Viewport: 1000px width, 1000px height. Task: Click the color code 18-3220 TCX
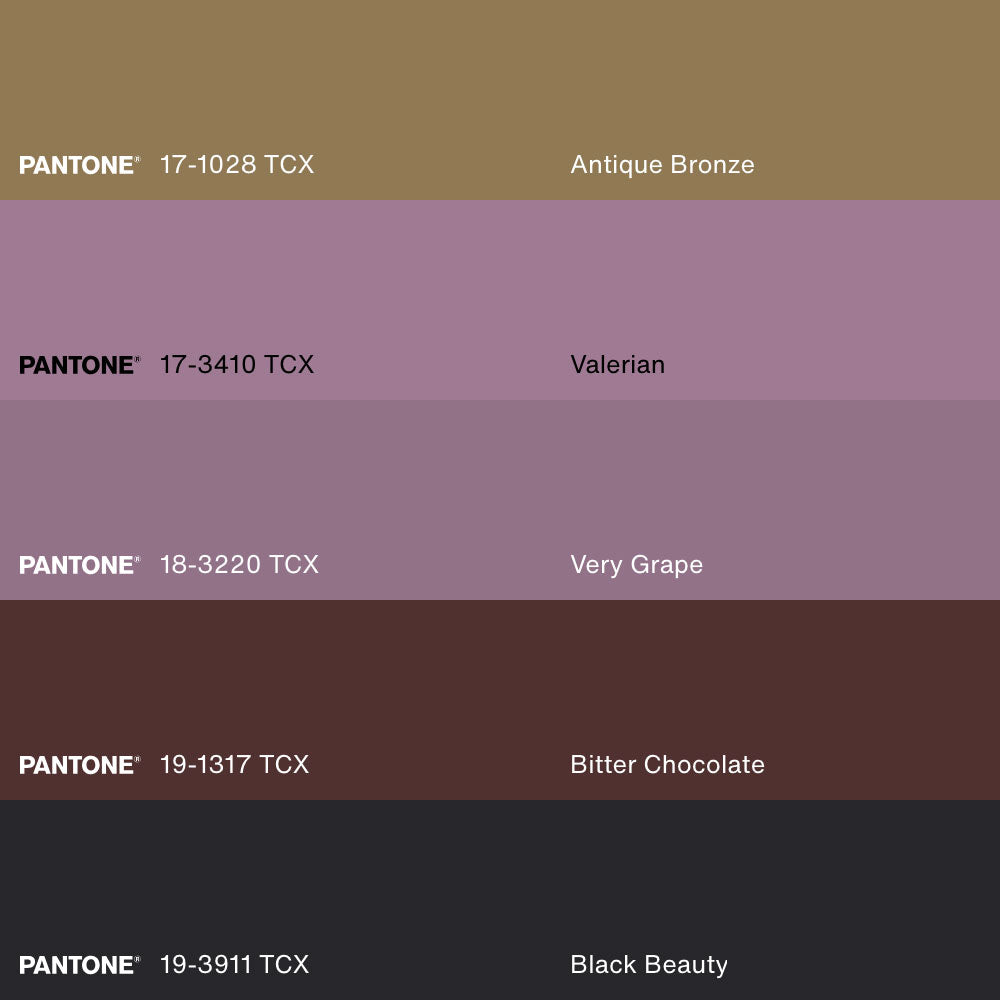tap(239, 564)
